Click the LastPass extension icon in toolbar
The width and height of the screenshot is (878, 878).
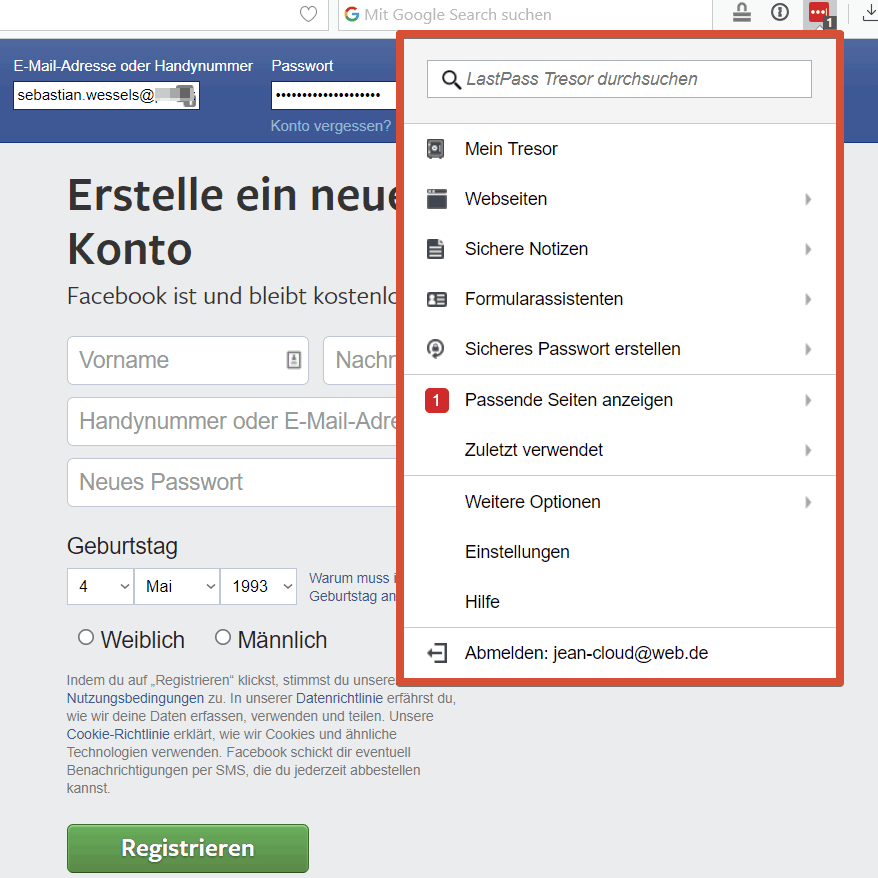819,13
